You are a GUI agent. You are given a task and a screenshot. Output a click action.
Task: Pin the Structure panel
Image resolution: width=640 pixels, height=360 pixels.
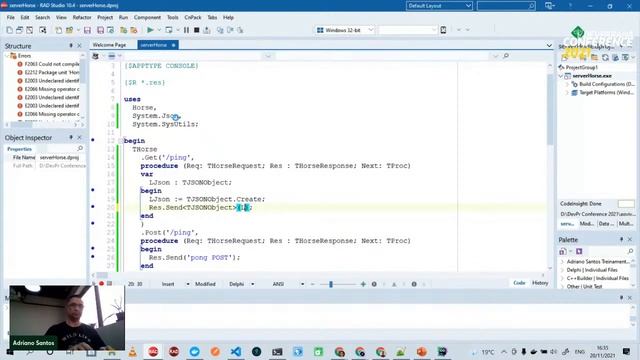coord(71,46)
